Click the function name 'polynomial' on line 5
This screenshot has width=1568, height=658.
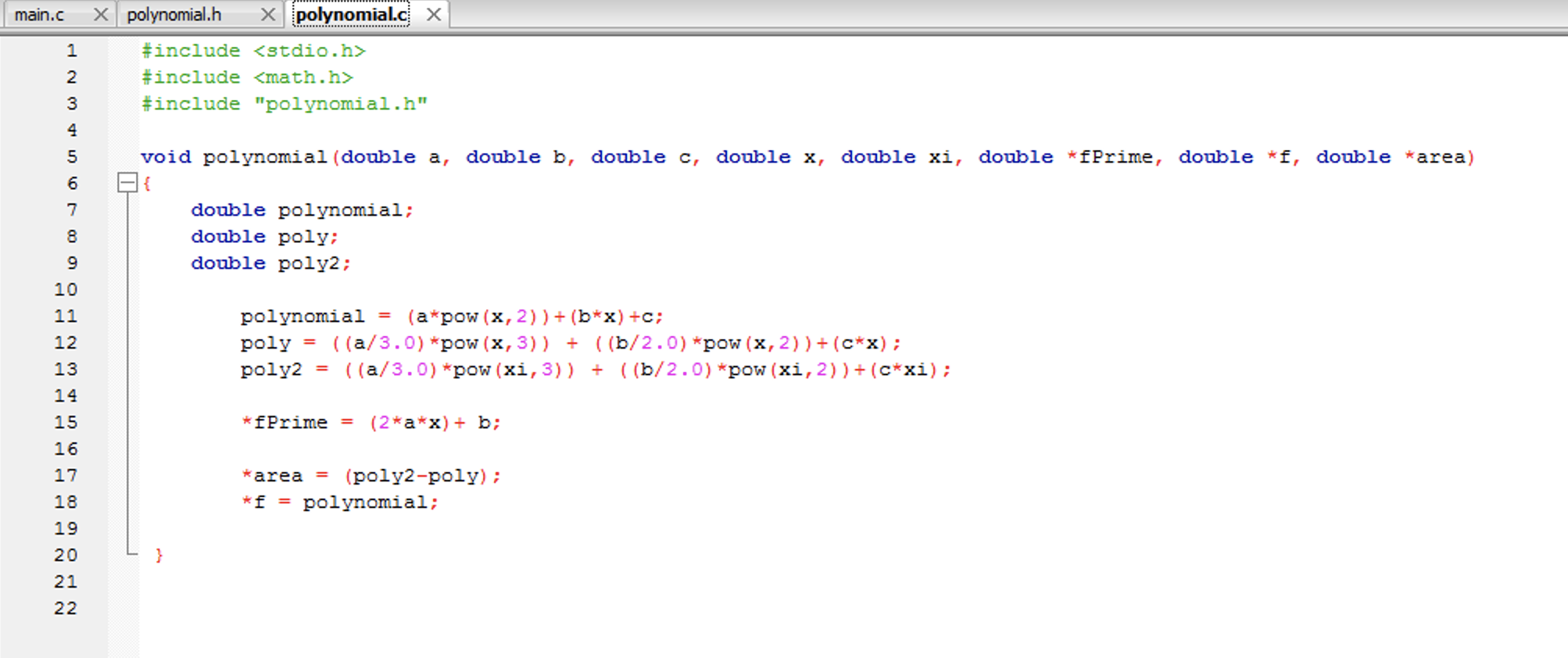point(265,157)
